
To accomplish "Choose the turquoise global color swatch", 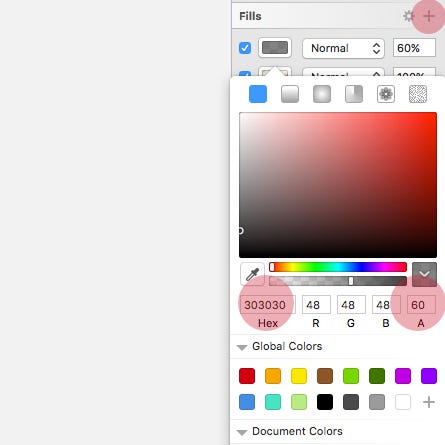I will [x=273, y=402].
